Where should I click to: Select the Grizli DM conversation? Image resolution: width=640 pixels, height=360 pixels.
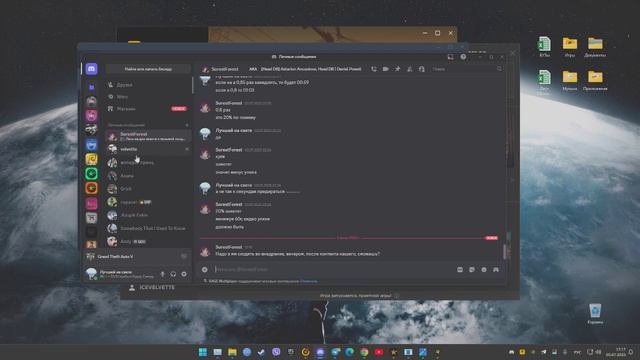148,189
